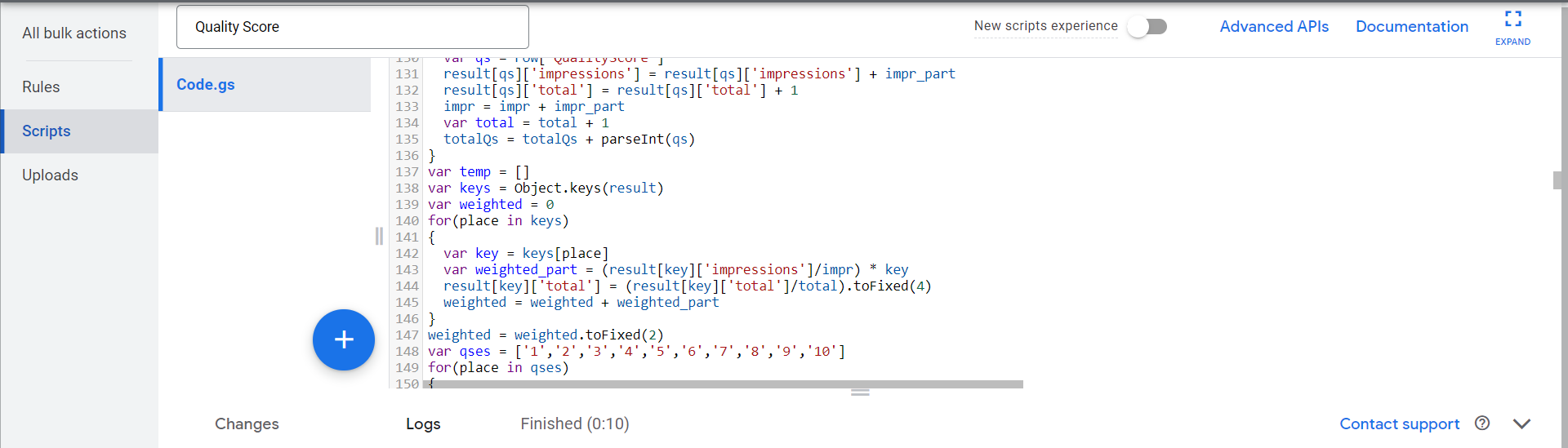This screenshot has height=448, width=1568.
Task: Click the line 'var key = keys[place]'
Action: tap(526, 253)
